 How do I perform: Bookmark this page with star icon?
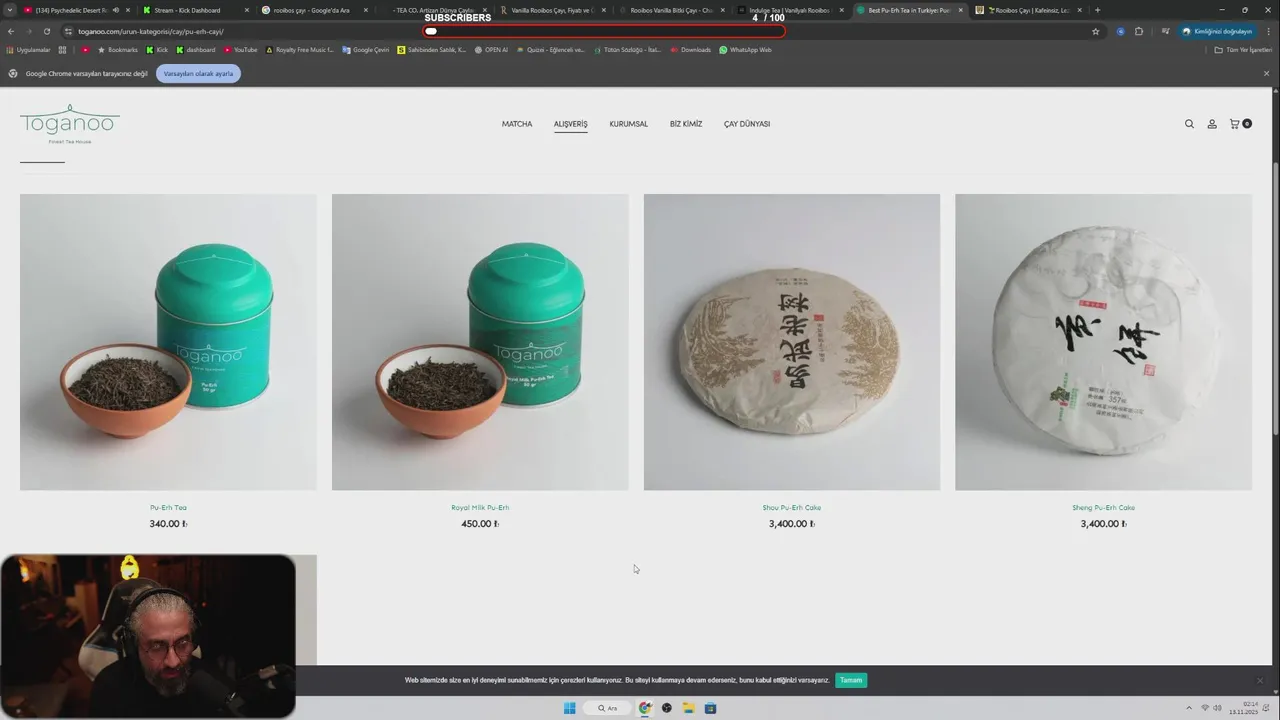(1095, 31)
